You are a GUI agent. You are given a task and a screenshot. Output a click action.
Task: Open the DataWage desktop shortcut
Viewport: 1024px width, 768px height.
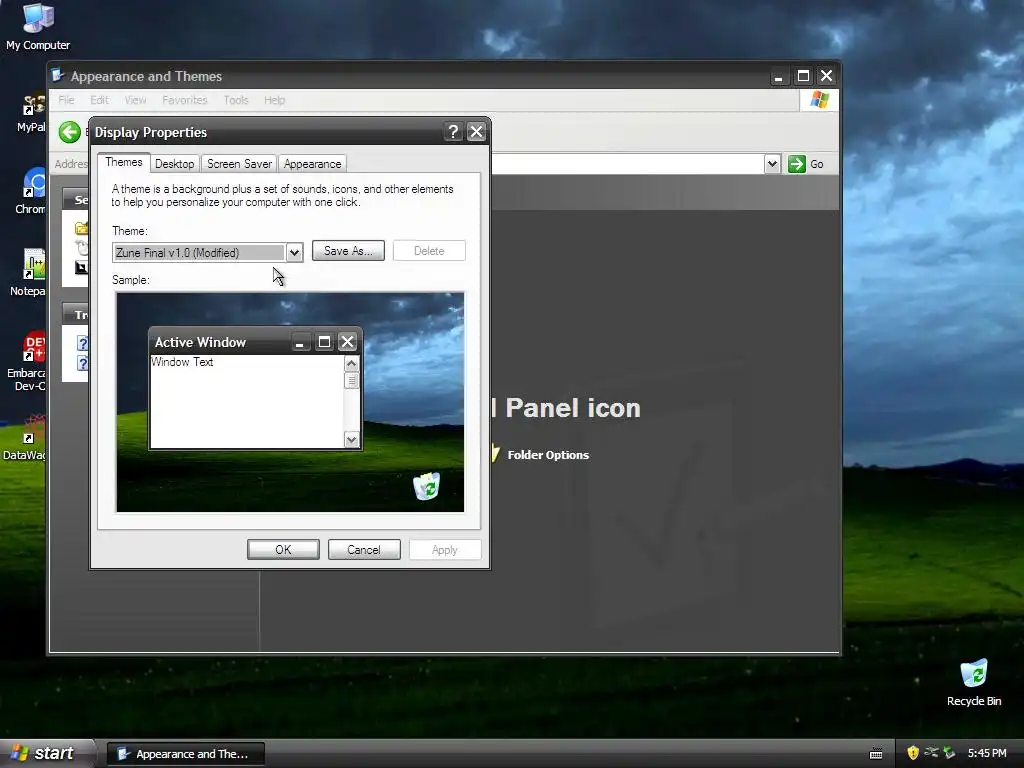[26, 438]
